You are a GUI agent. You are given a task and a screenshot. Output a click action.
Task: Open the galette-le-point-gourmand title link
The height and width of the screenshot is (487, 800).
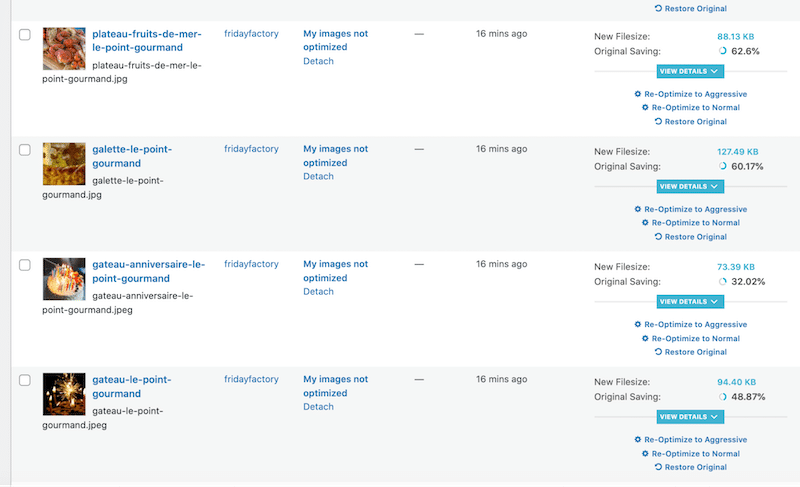pyautogui.click(x=132, y=156)
